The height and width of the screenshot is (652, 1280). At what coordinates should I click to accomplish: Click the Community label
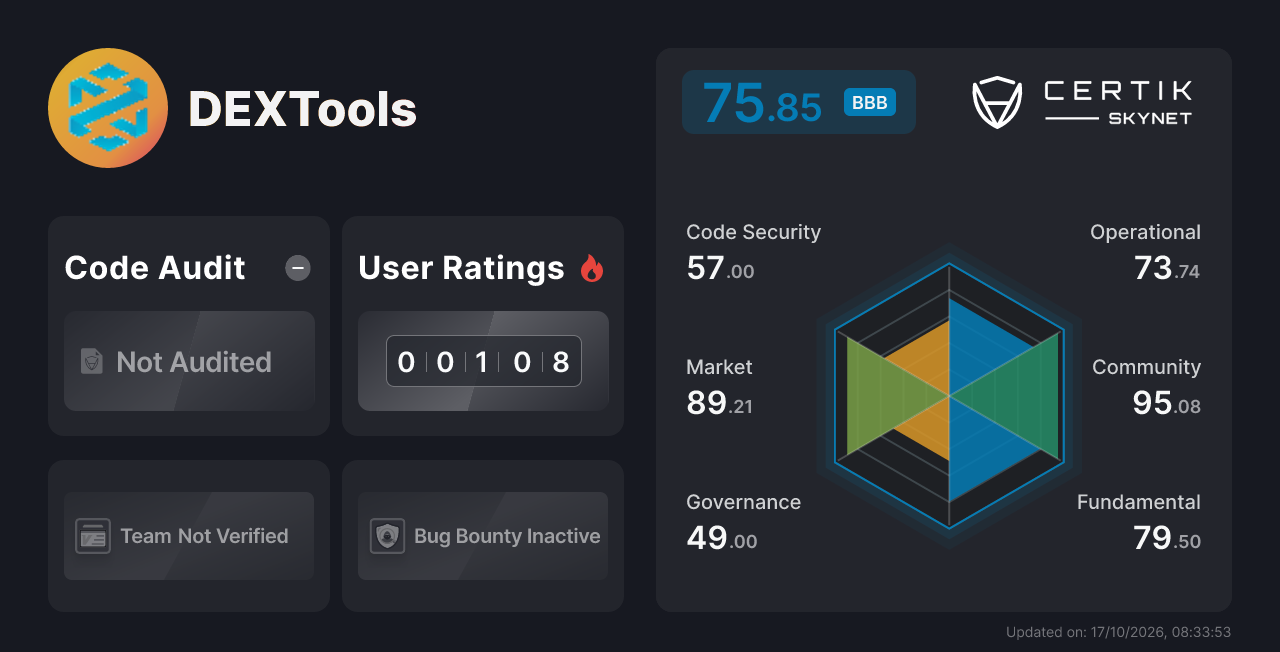(1146, 367)
